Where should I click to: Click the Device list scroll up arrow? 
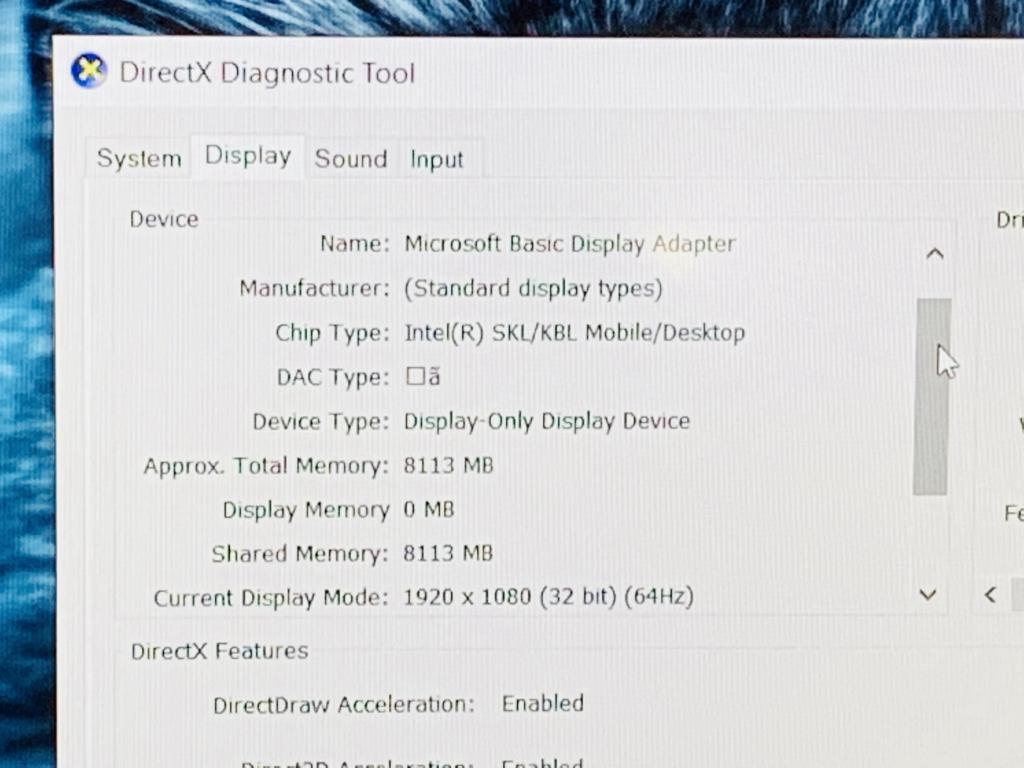pos(935,253)
